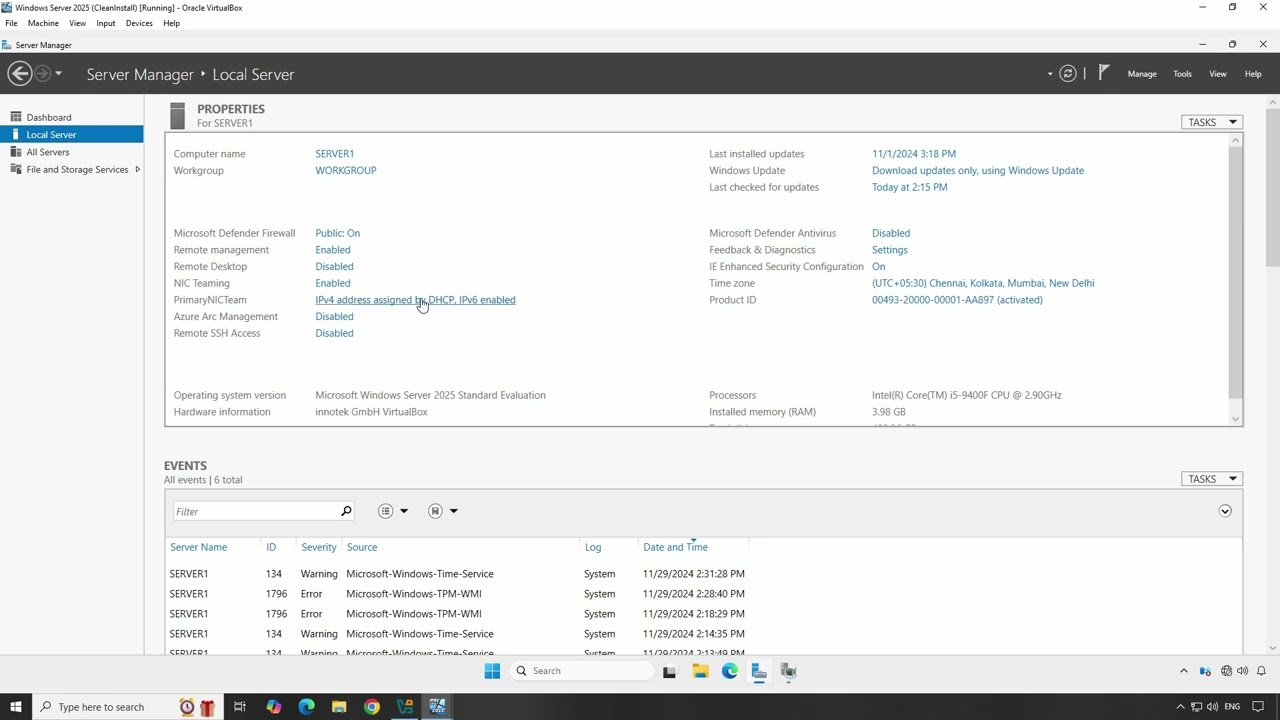Sort events by Log column
Screen dimensions: 1280x720
(x=593, y=547)
